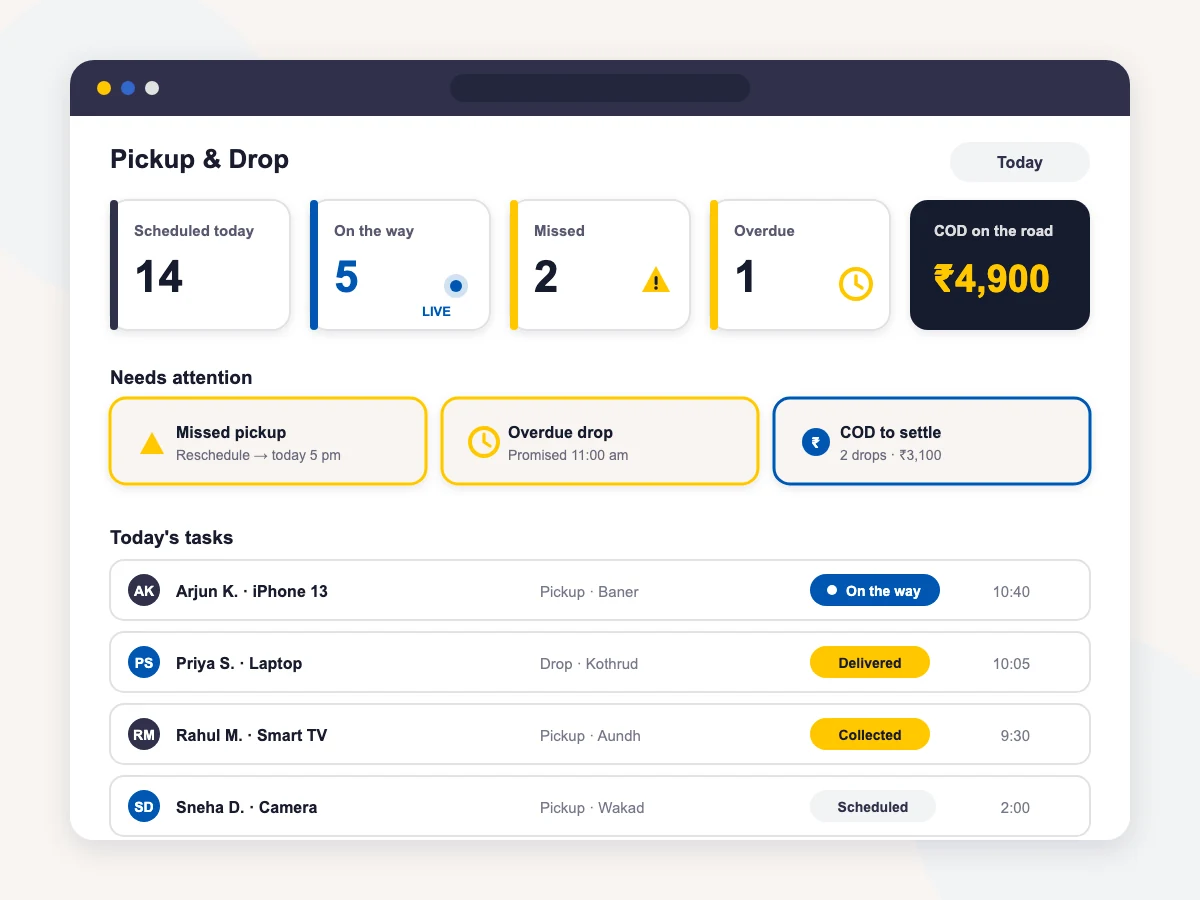1200x900 pixels.
Task: Click the SD avatar for Sneha D.
Action: pyautogui.click(x=144, y=806)
